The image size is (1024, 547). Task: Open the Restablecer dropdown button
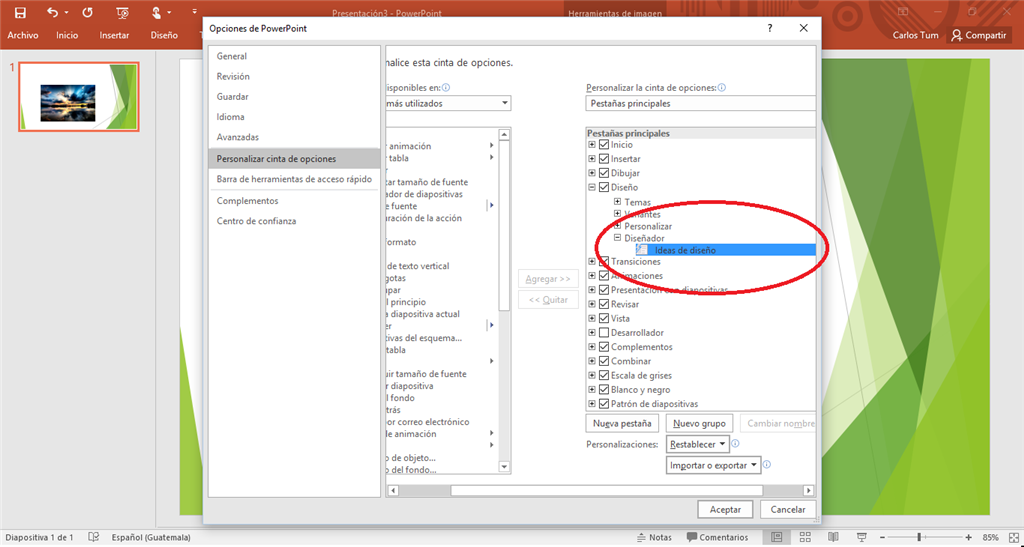(x=697, y=444)
